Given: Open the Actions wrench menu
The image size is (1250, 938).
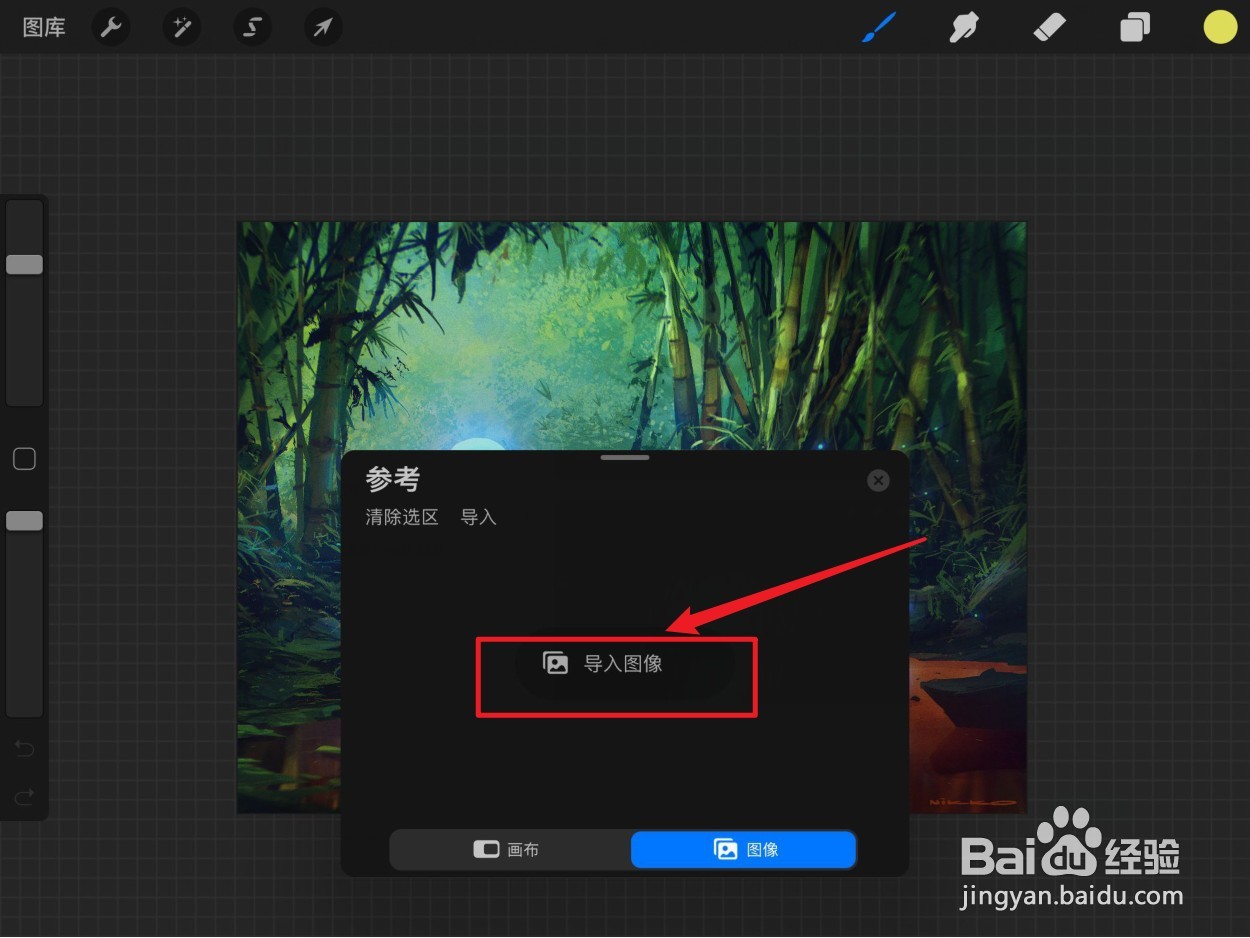Looking at the screenshot, I should click(x=111, y=28).
